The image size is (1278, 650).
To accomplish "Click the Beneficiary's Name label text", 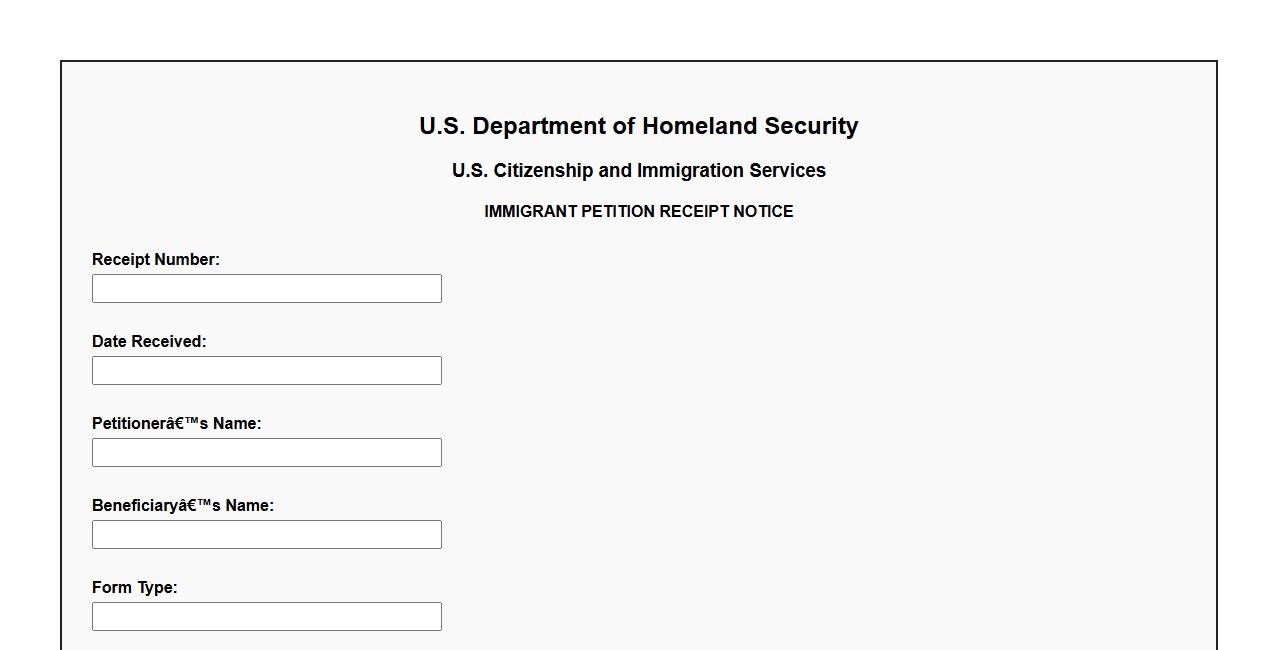I will point(183,506).
